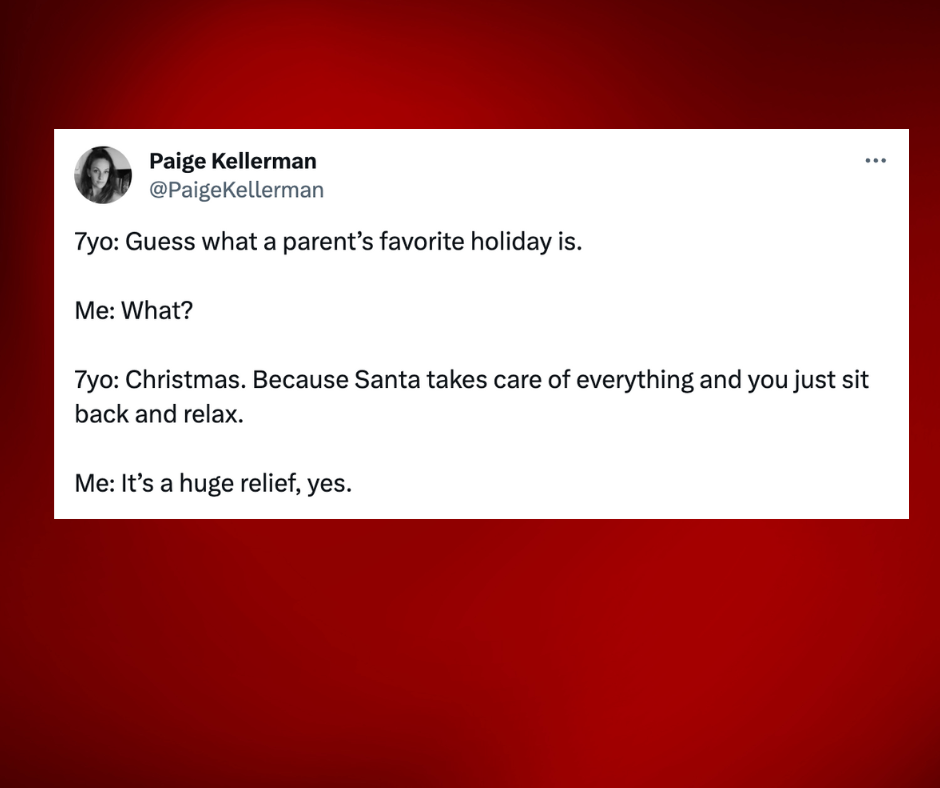
Task: Click Paige Kellerman's profile avatar
Action: tap(103, 175)
